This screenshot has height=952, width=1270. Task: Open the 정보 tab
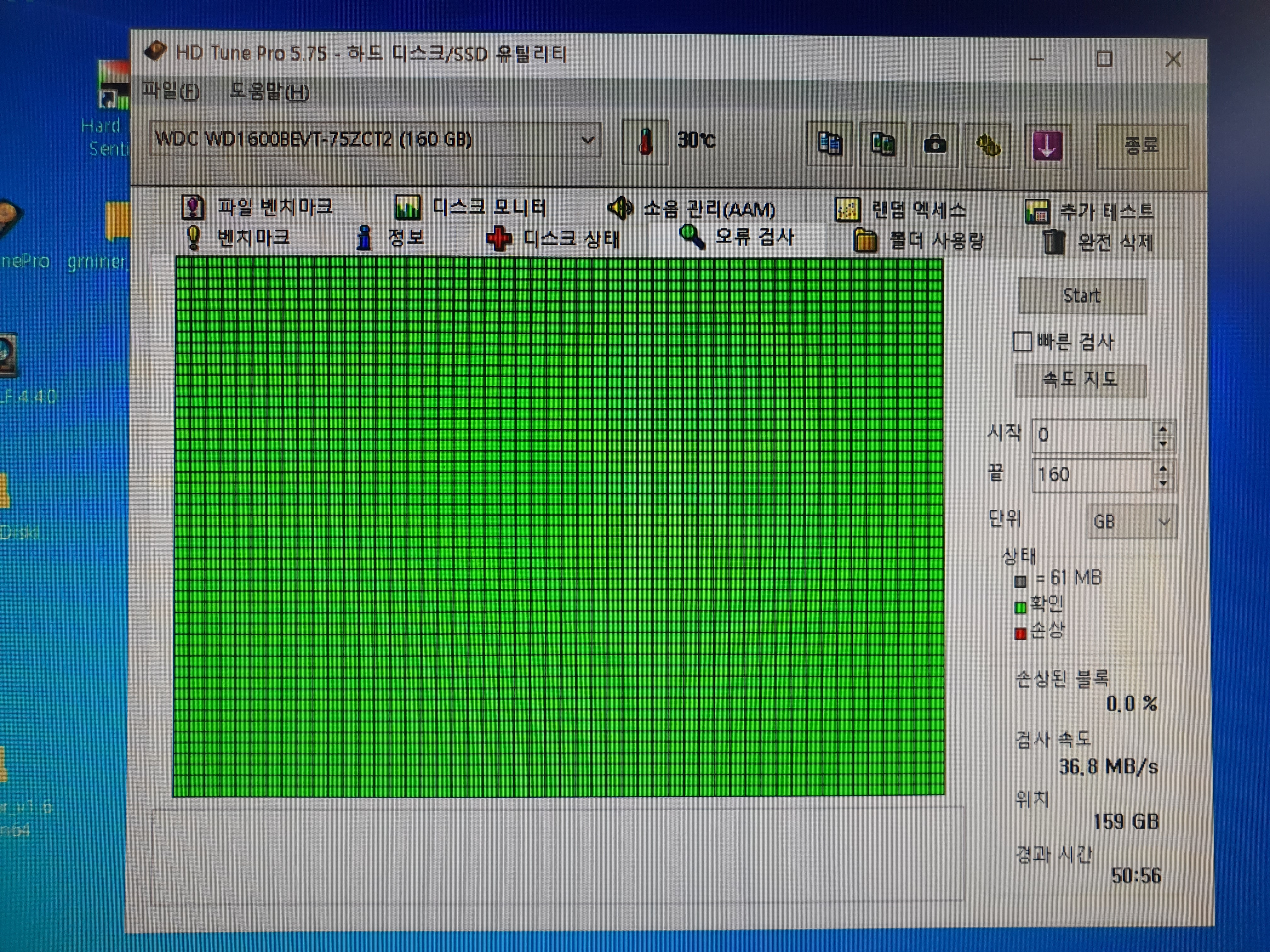[390, 238]
